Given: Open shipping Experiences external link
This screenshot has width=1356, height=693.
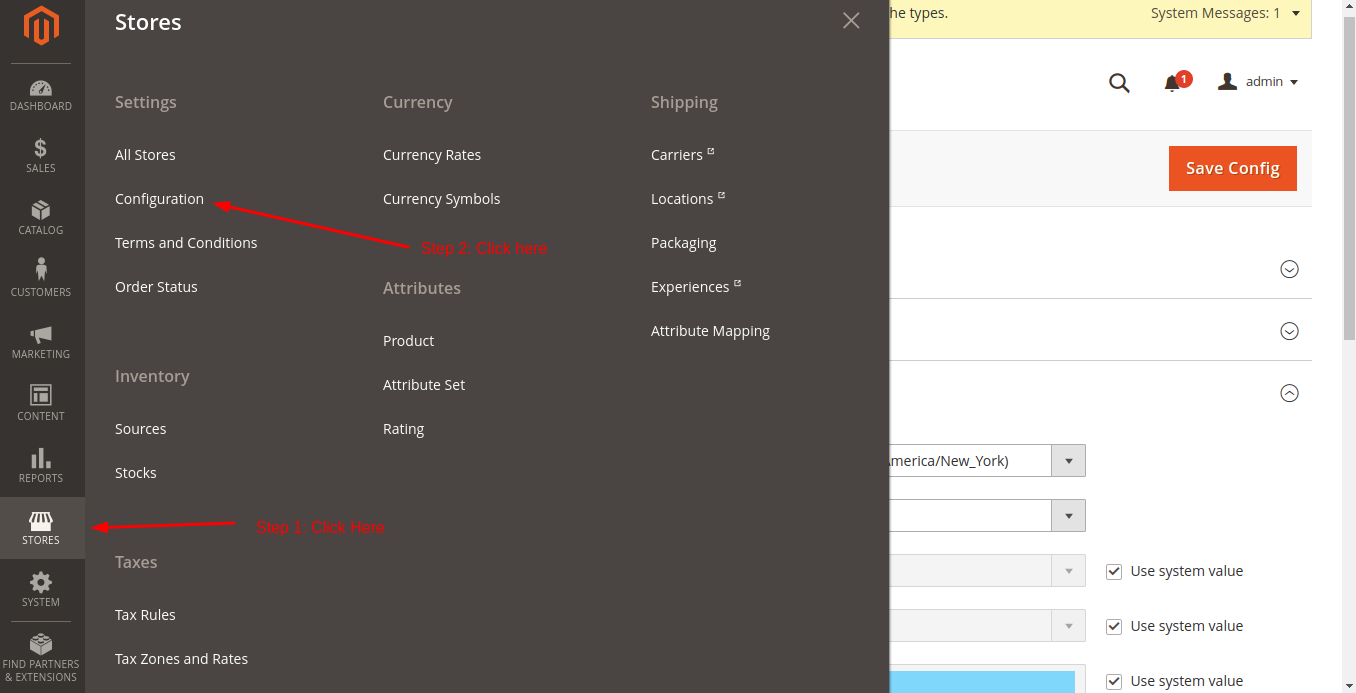Looking at the screenshot, I should pos(695,287).
